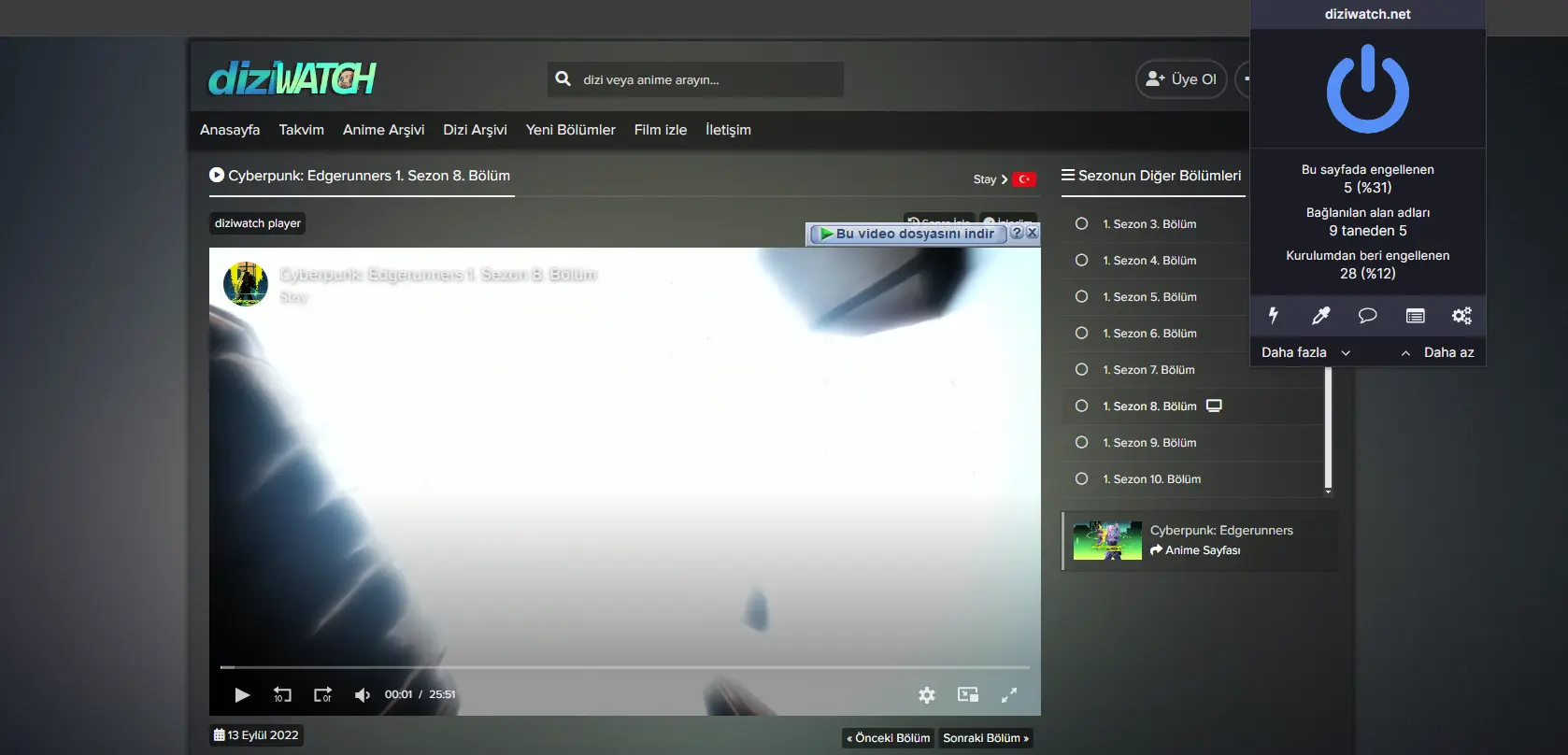Image resolution: width=1568 pixels, height=755 pixels.
Task: Click 'Bu video dosyasını indir' download button
Action: click(x=907, y=234)
